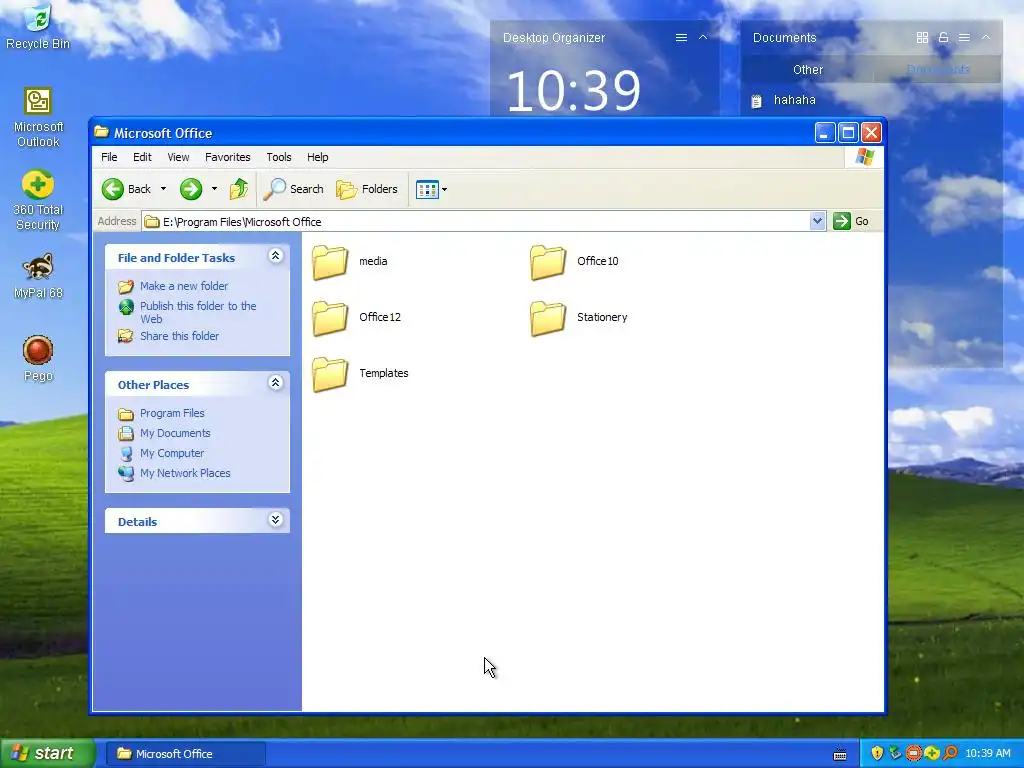
Task: Open the Forward history dropdown arrow
Action: tap(214, 189)
